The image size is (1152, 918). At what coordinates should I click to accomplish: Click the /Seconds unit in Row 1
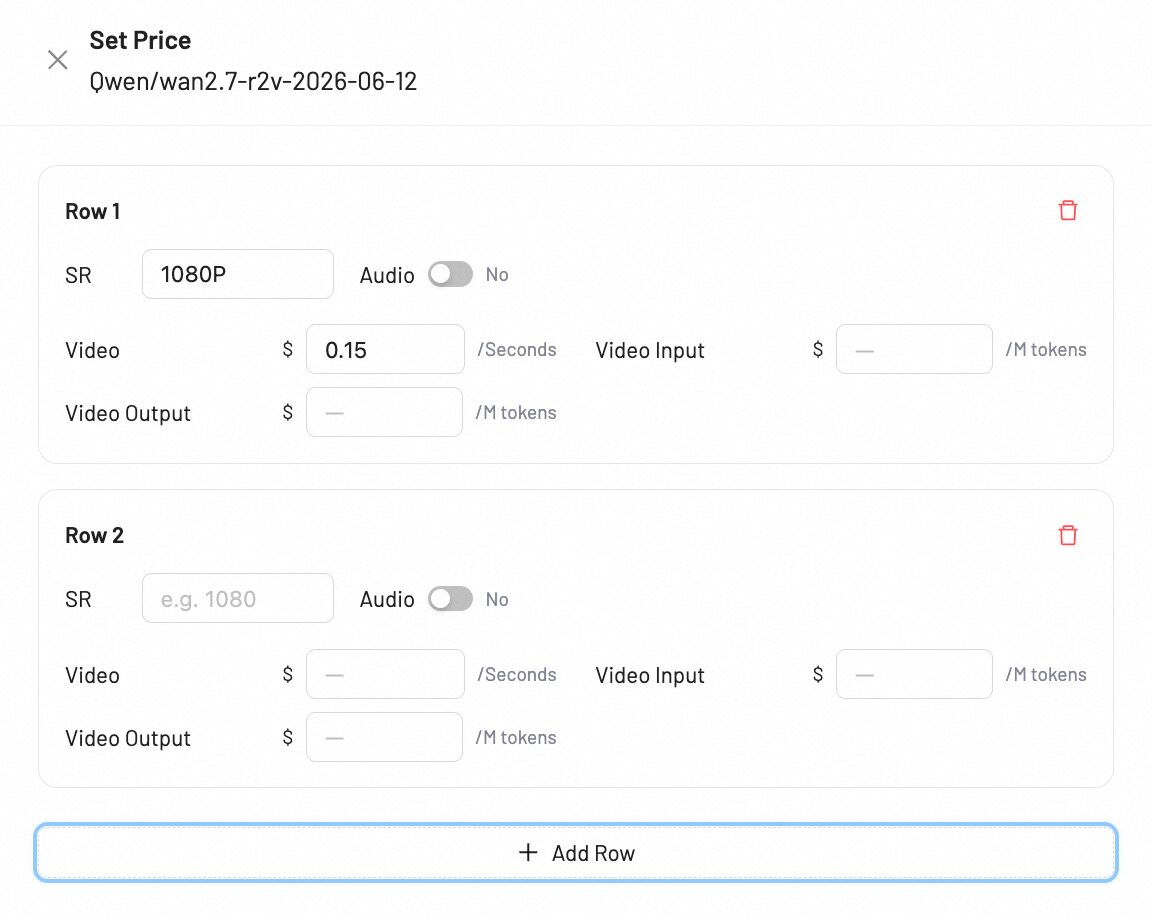(517, 350)
